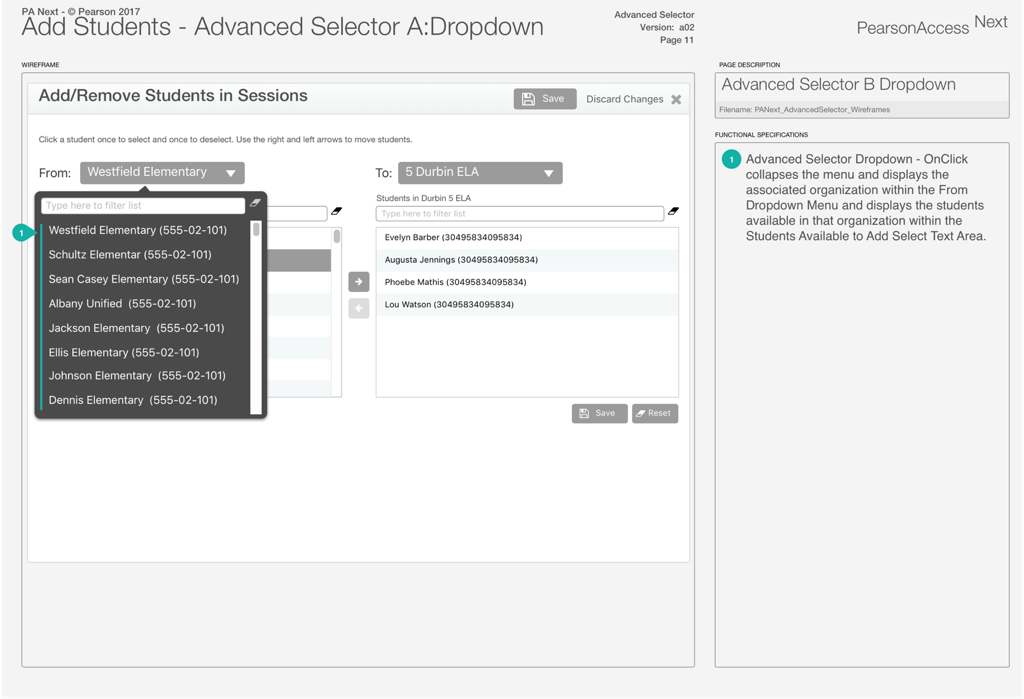Click the X icon beside Discard Changes
This screenshot has height=699, width=1024.
coord(675,99)
